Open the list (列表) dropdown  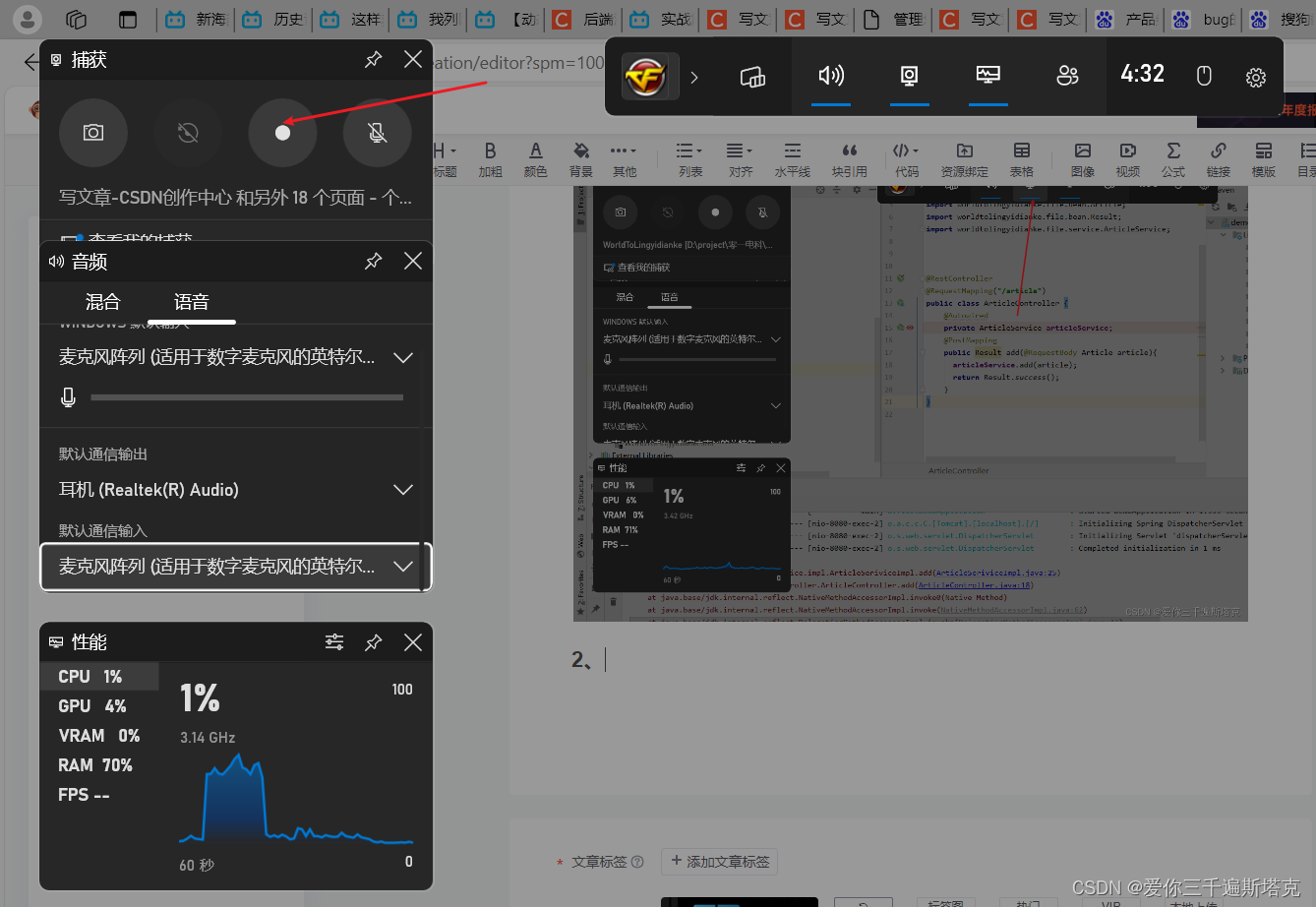(690, 159)
